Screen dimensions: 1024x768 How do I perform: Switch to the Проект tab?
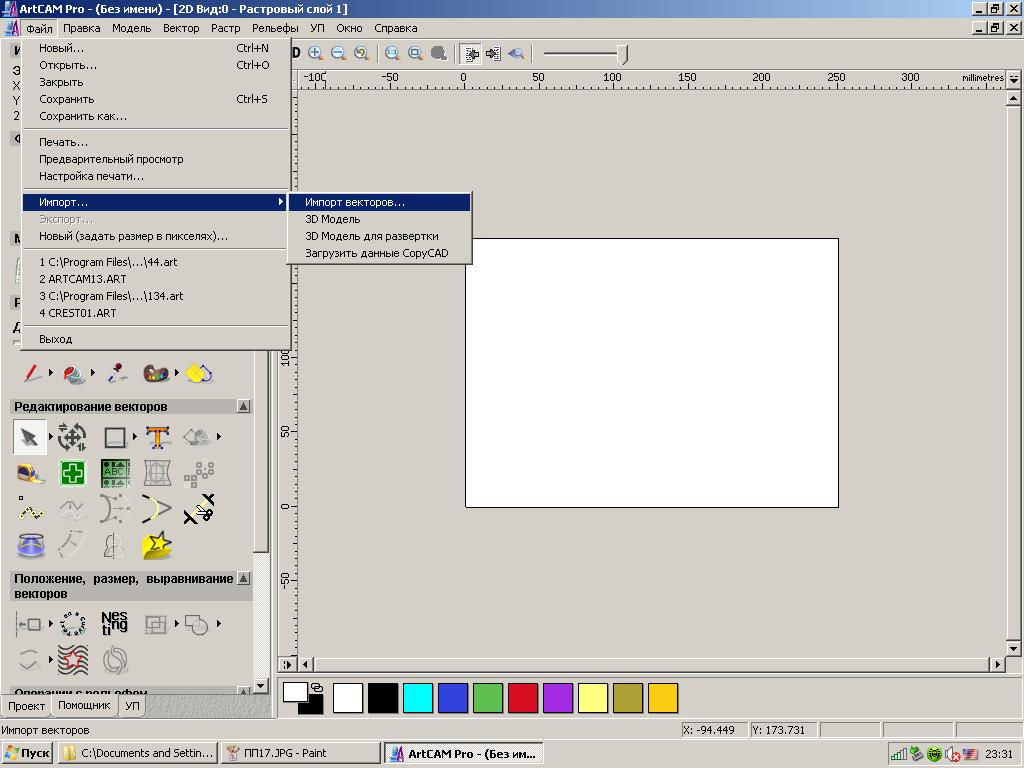[26, 706]
